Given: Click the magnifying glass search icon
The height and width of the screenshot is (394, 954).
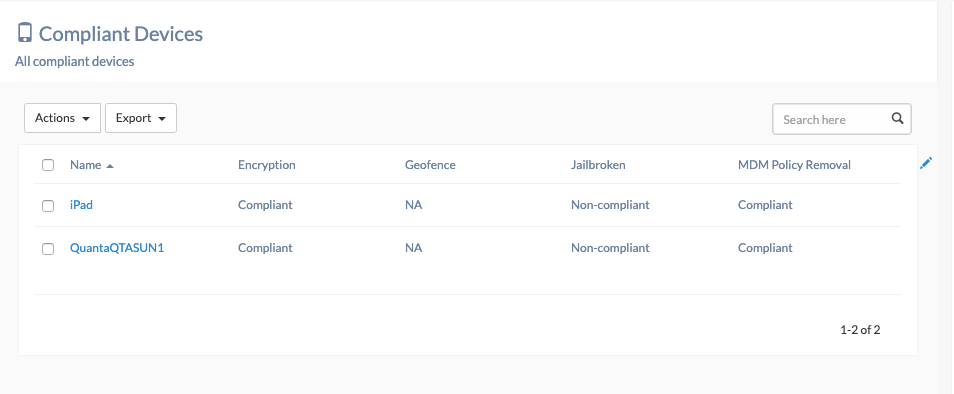Looking at the screenshot, I should [x=897, y=119].
